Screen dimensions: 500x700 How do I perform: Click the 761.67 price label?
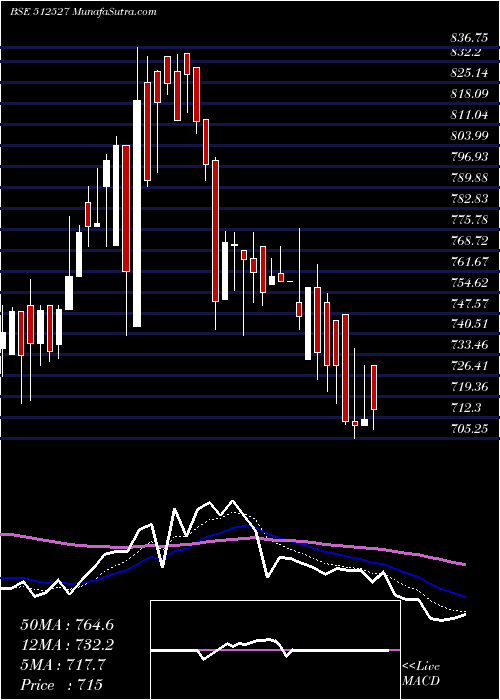pyautogui.click(x=471, y=262)
